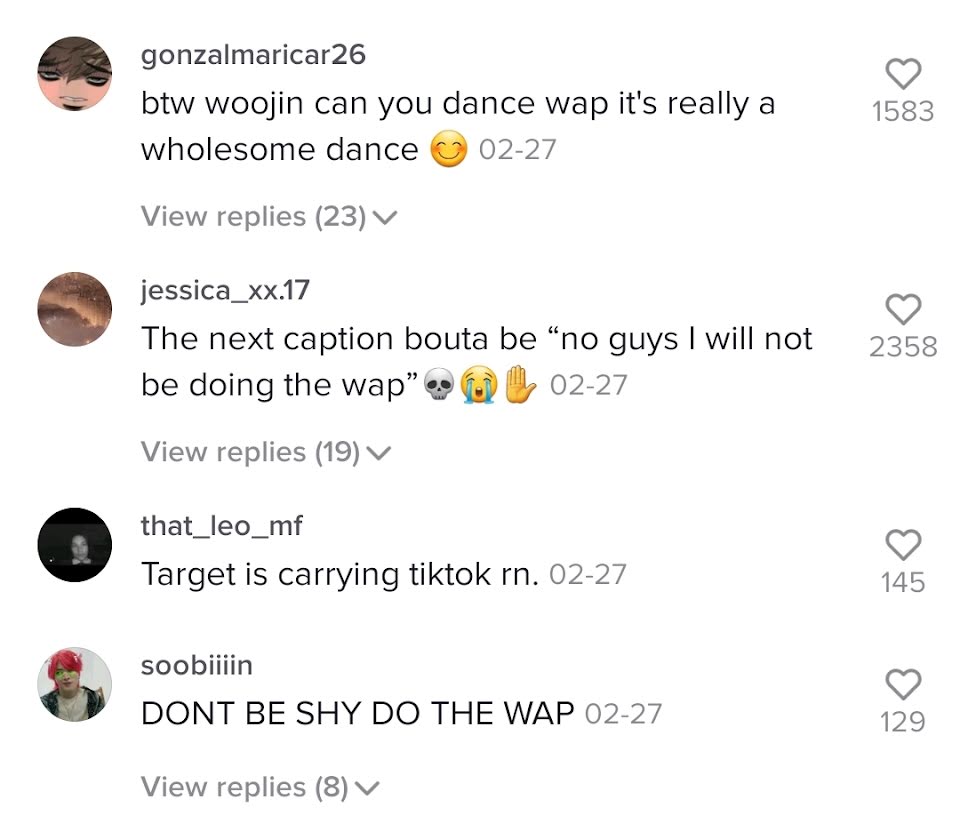Tap the heart on that_leo_mf's comment
Screen dimensions: 960x816
point(903,545)
